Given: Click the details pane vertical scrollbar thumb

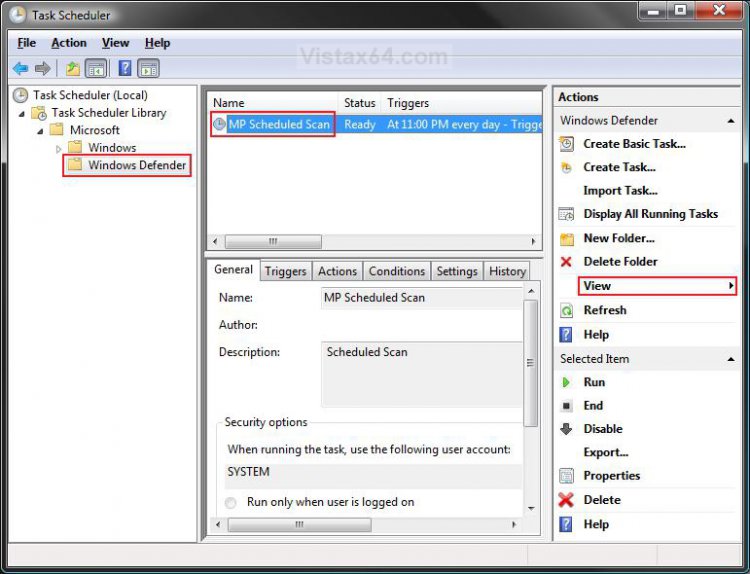Looking at the screenshot, I should [530, 363].
